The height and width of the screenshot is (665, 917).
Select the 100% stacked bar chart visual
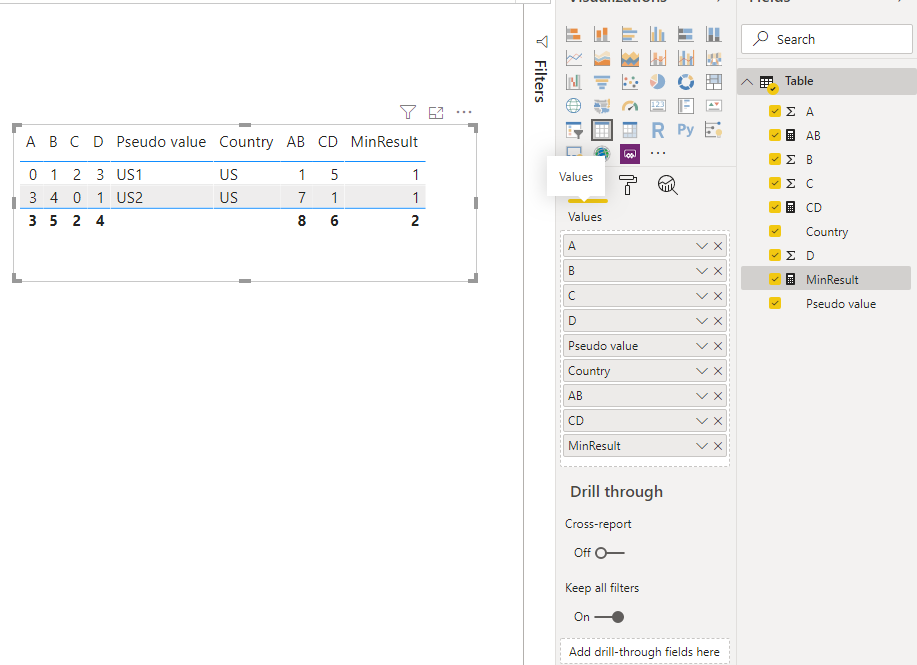685,35
